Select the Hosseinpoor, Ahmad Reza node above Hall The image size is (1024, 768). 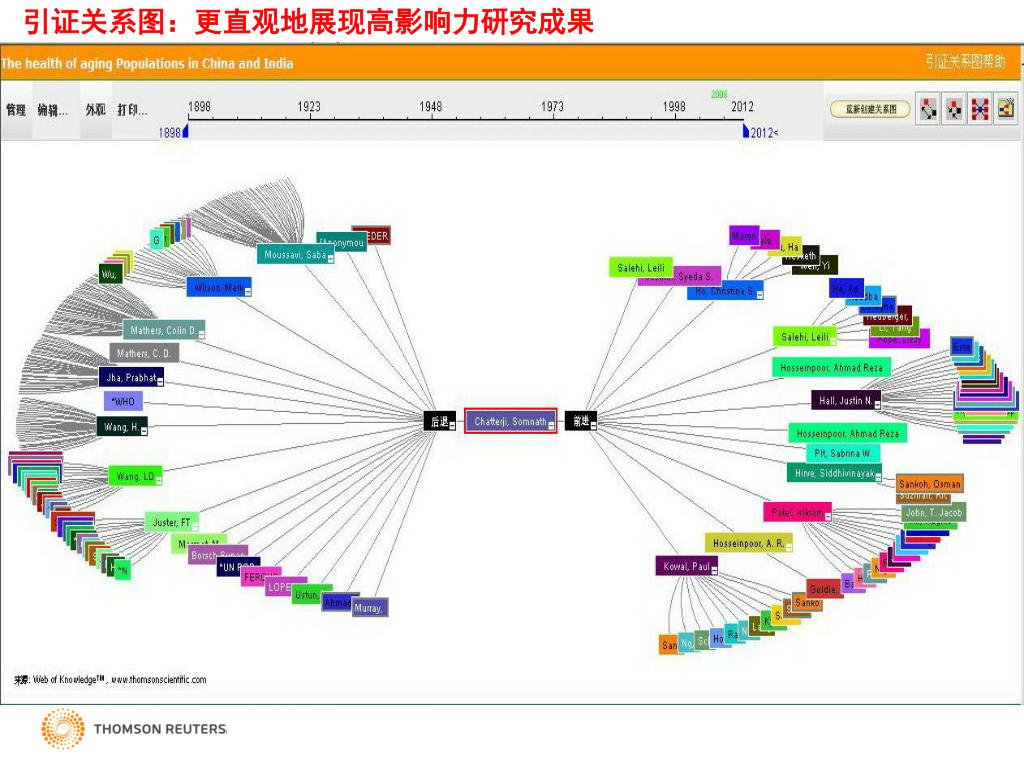coord(831,368)
